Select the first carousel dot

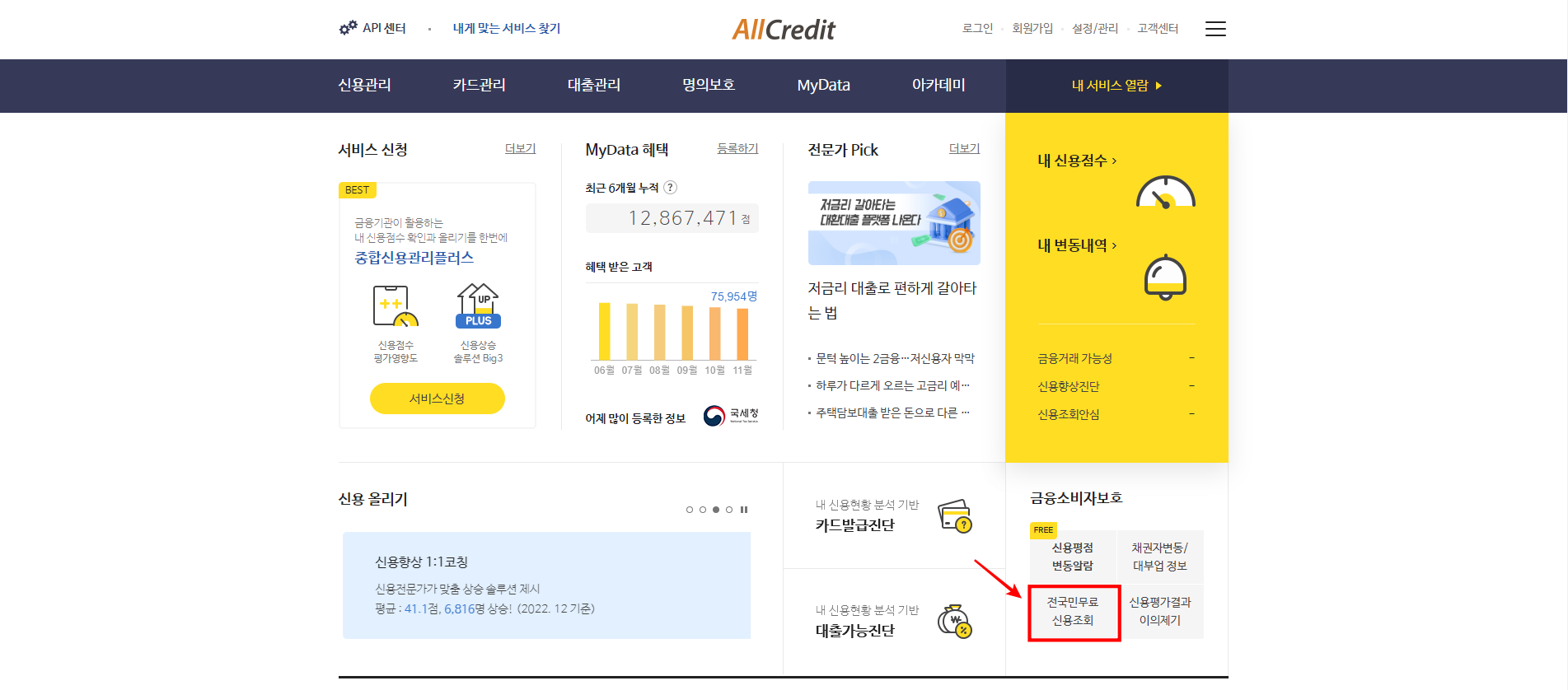coord(690,510)
